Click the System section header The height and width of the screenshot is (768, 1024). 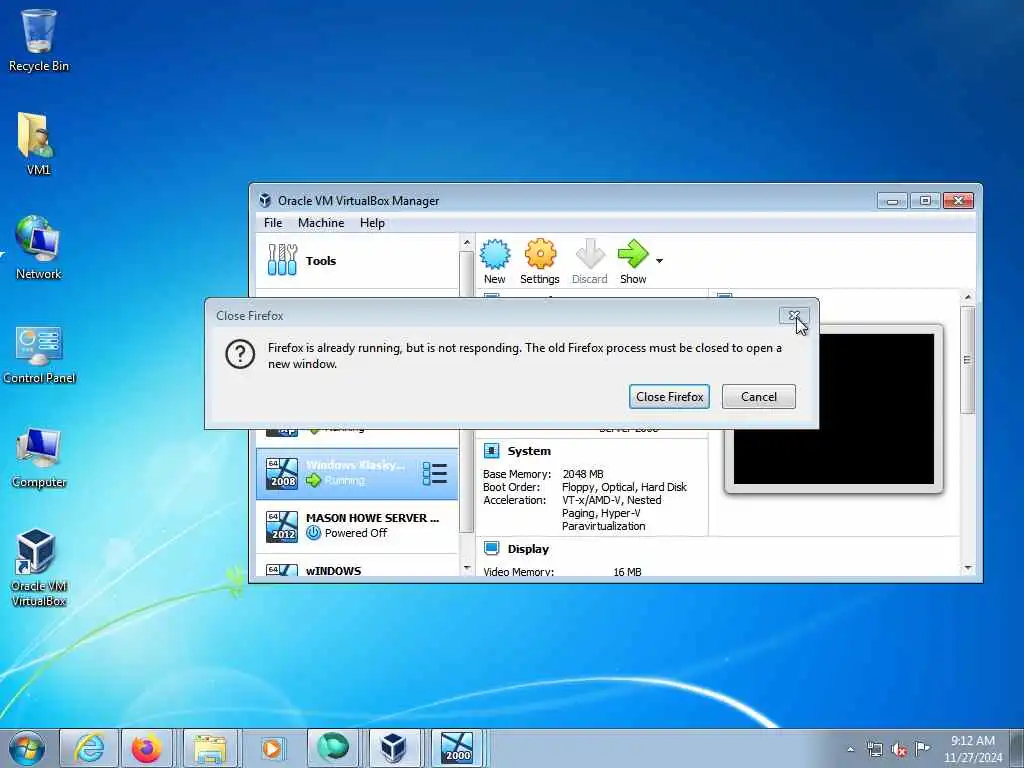[529, 451]
